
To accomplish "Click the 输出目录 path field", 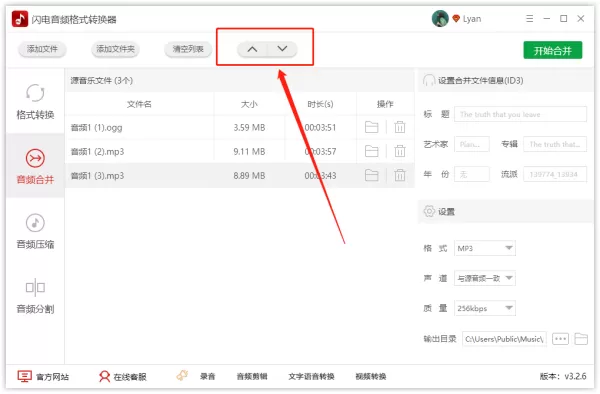I will 504,339.
